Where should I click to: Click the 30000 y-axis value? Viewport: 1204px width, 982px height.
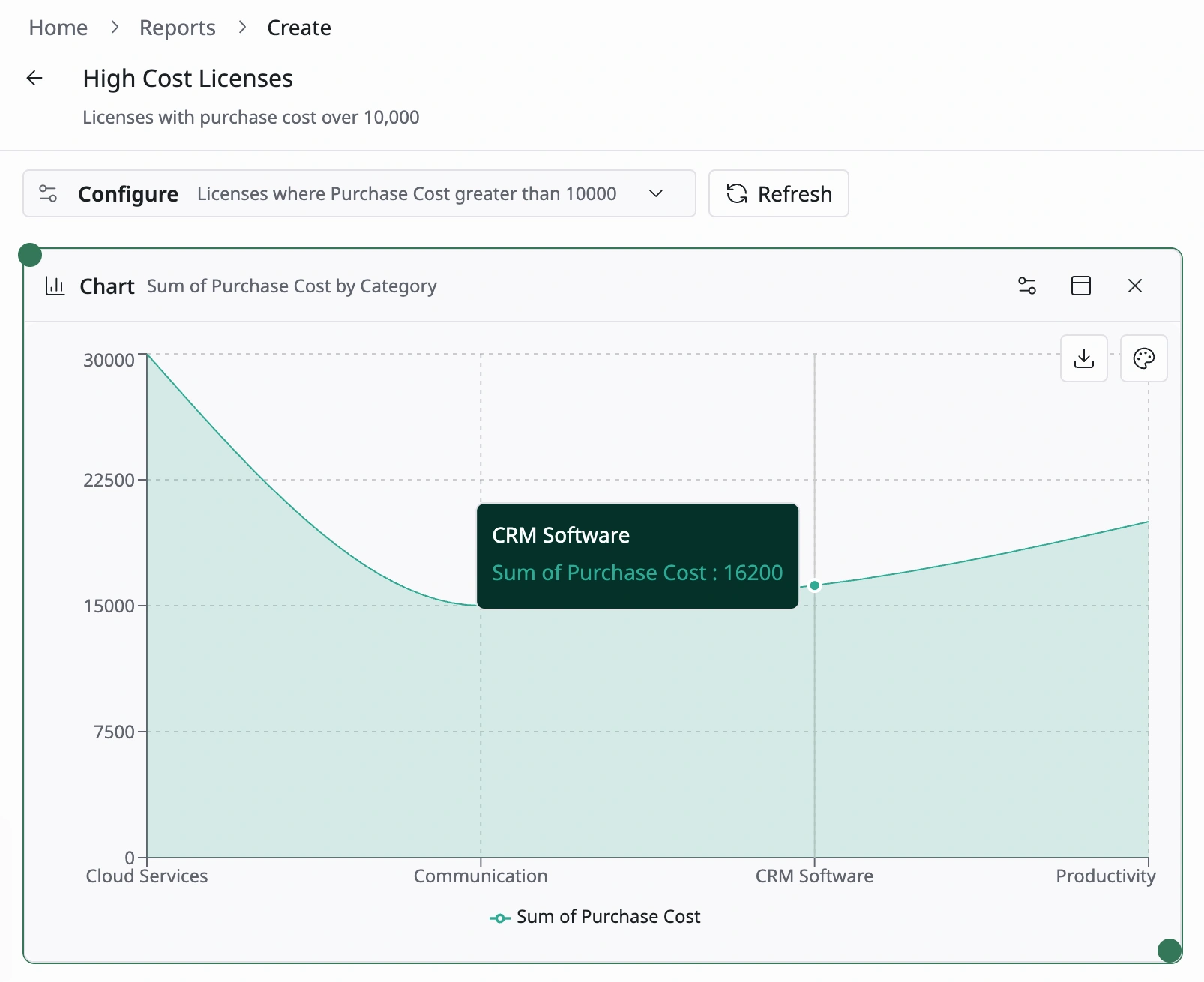(109, 360)
